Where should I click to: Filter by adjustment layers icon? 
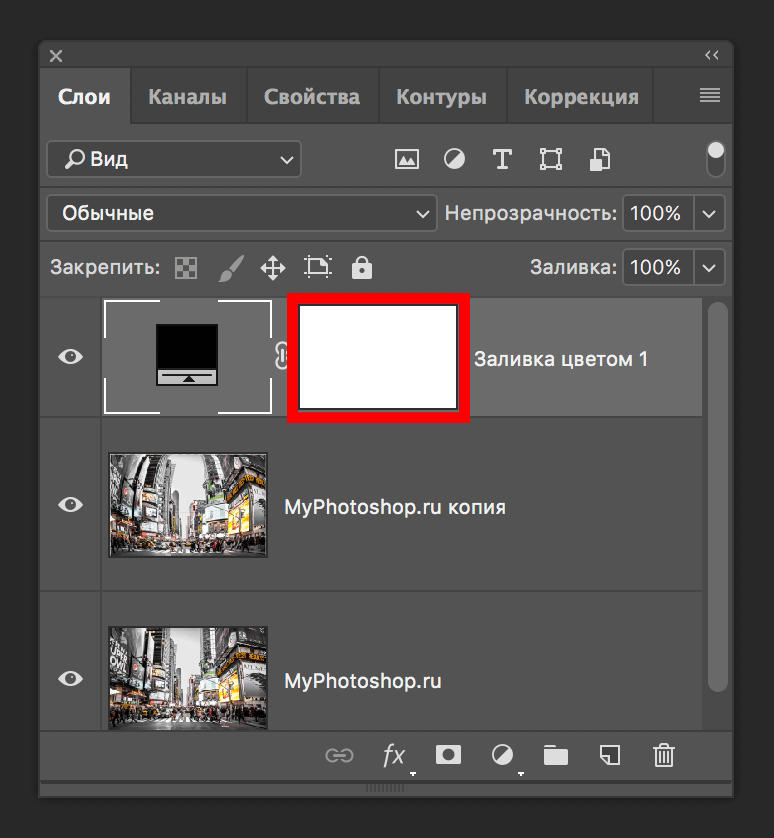point(454,159)
